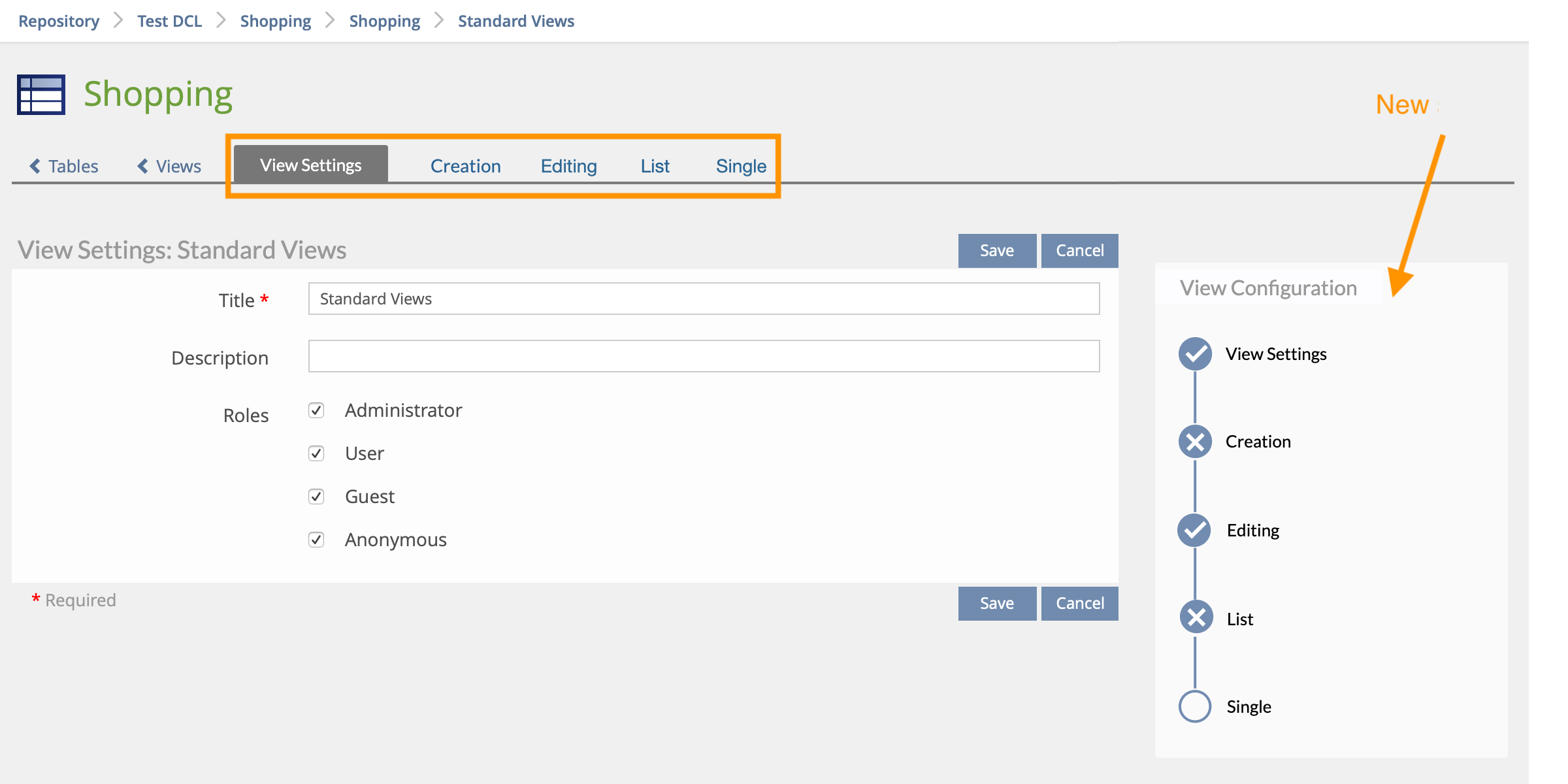Click the Shopping table icon
Image resolution: width=1568 pixels, height=784 pixels.
coord(41,95)
